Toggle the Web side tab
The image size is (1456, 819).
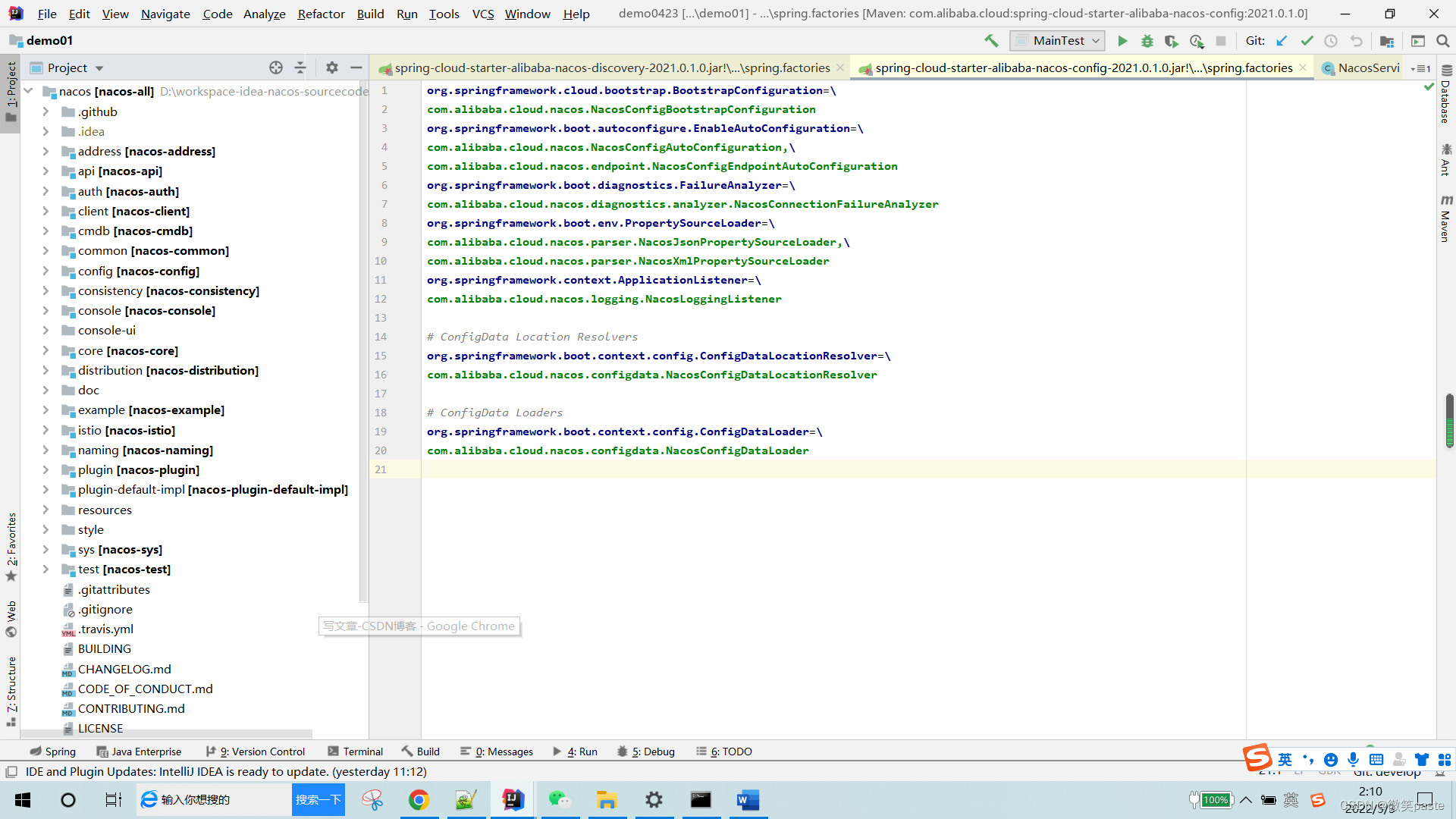11,619
